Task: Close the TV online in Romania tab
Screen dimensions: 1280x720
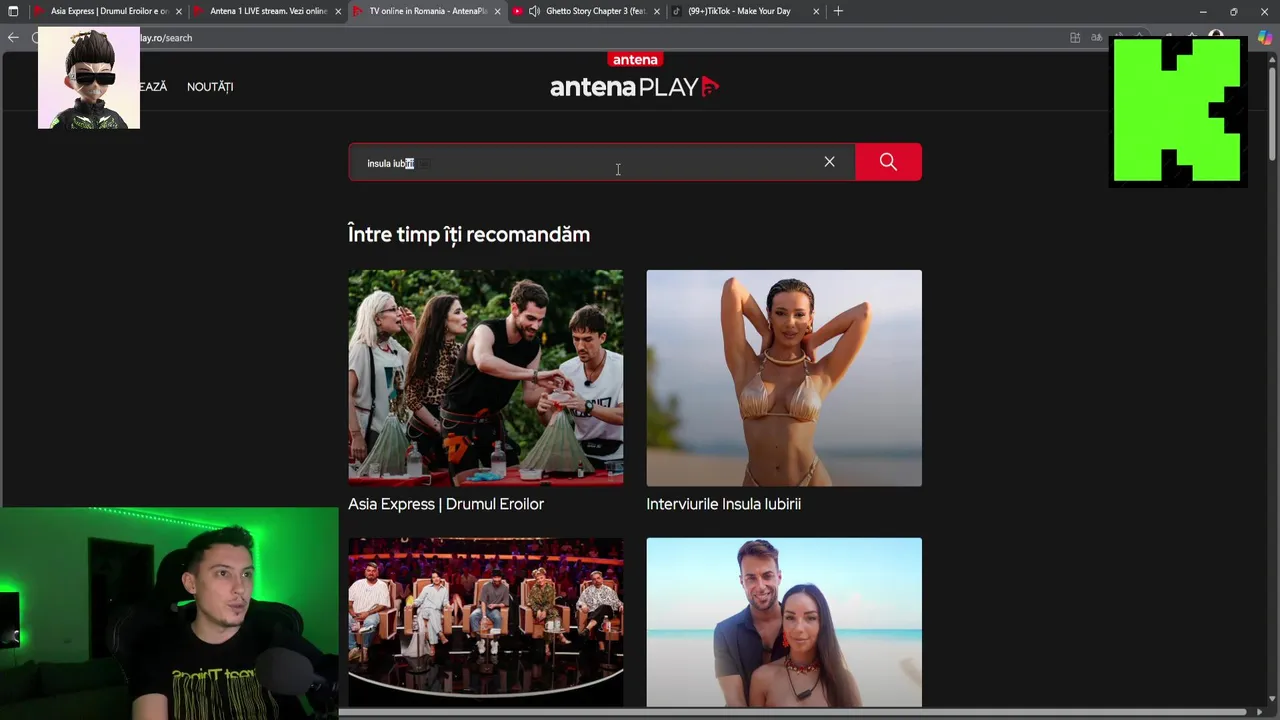Action: point(497,11)
